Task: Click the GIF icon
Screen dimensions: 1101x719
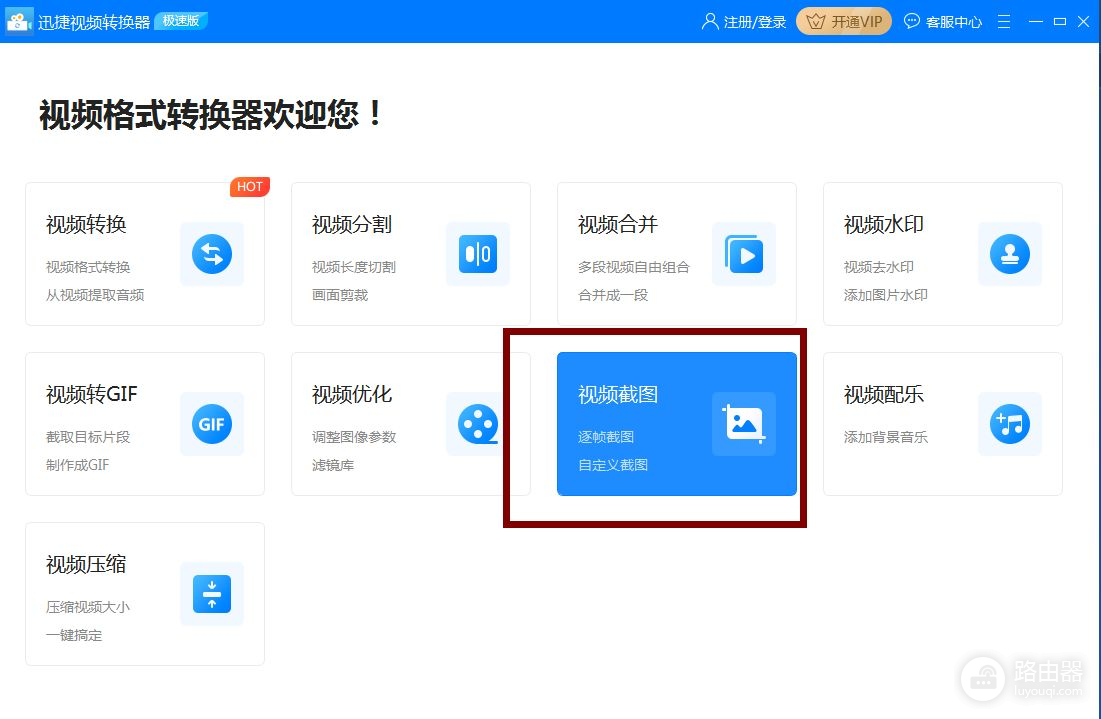Action: (x=211, y=424)
